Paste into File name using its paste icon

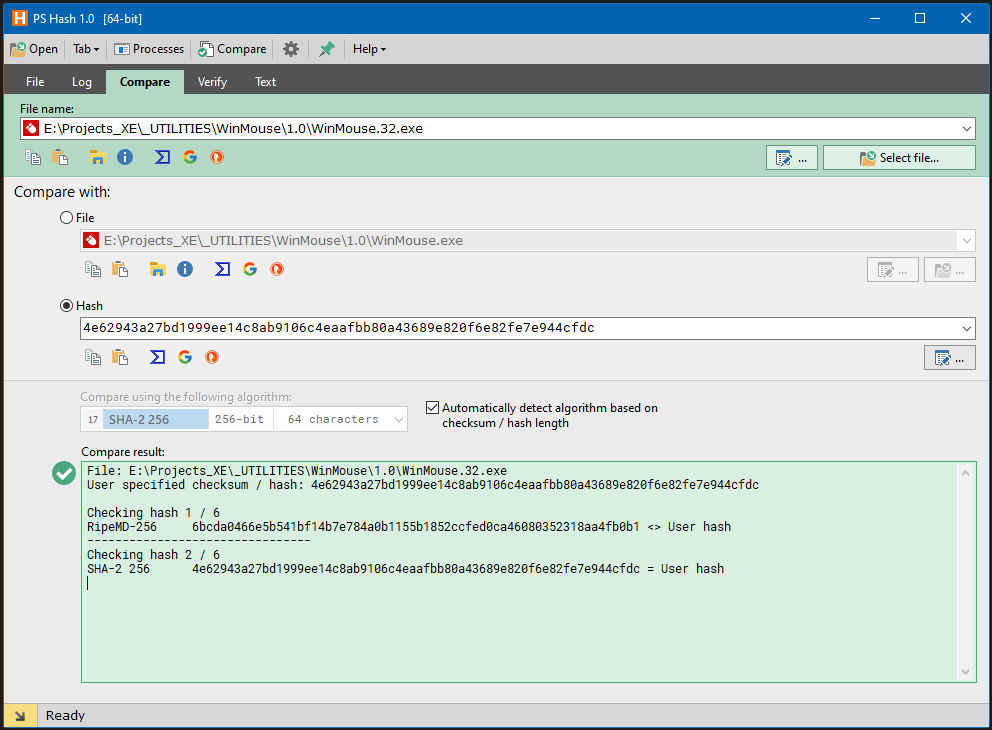point(60,157)
